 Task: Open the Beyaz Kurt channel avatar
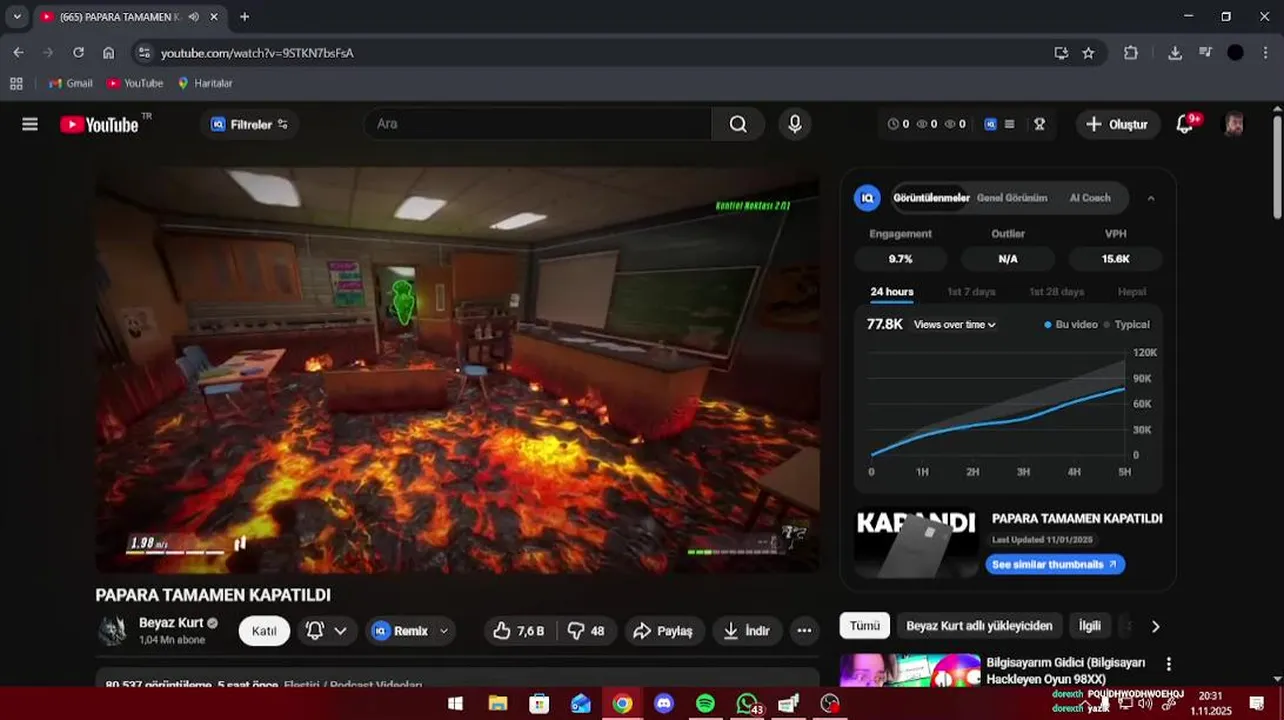[112, 631]
